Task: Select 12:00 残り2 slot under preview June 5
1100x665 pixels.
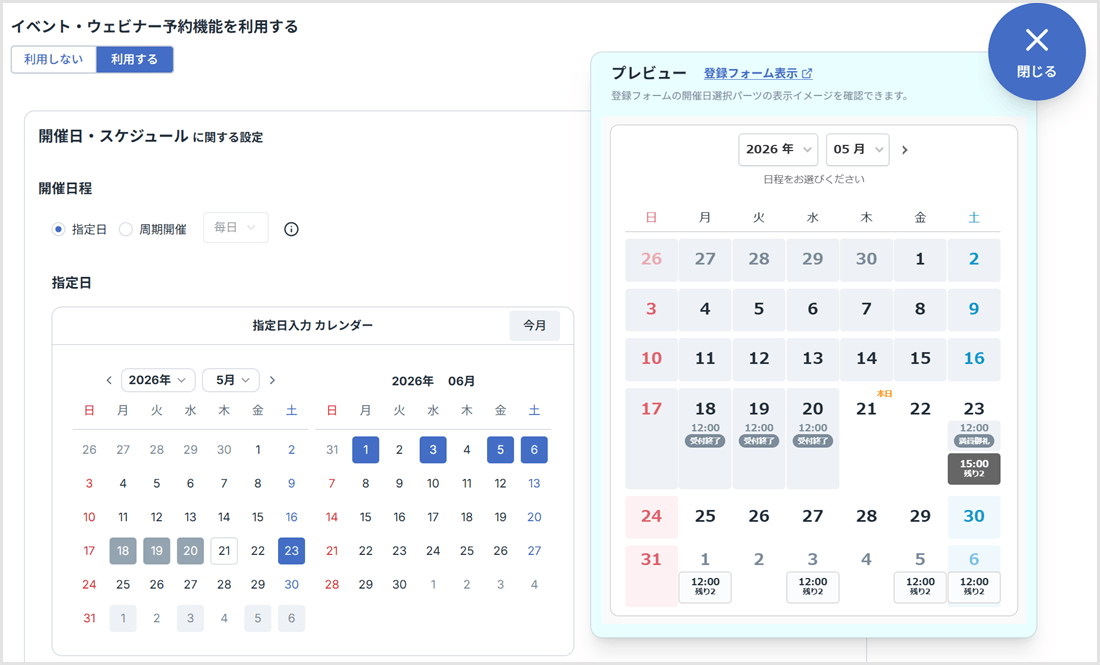Action: pos(920,586)
